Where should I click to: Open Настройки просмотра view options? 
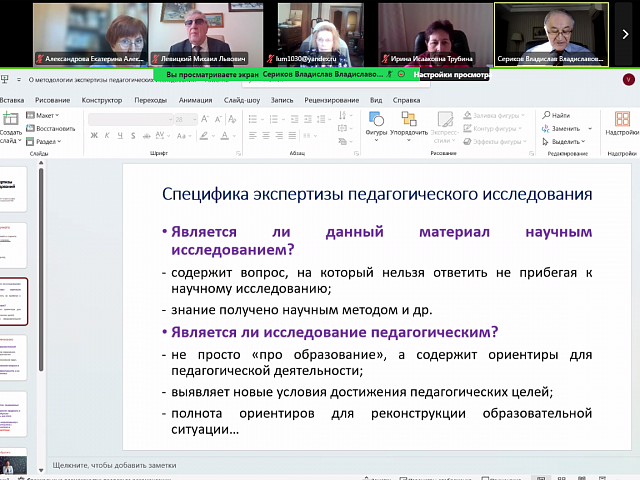tap(452, 74)
